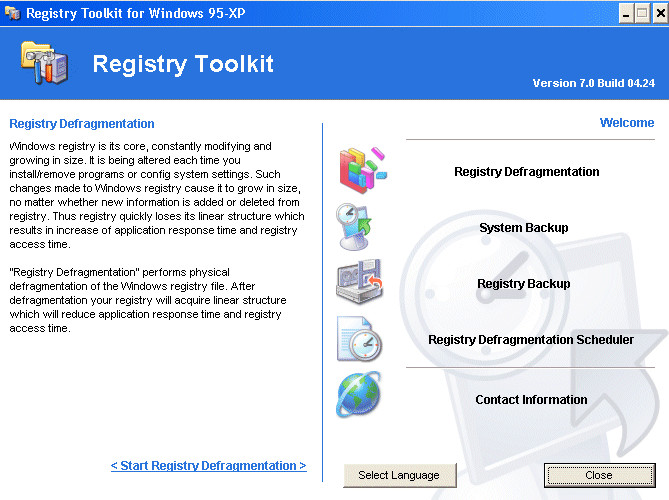The width and height of the screenshot is (669, 500).
Task: Click the title bar application icon
Action: (x=12, y=13)
